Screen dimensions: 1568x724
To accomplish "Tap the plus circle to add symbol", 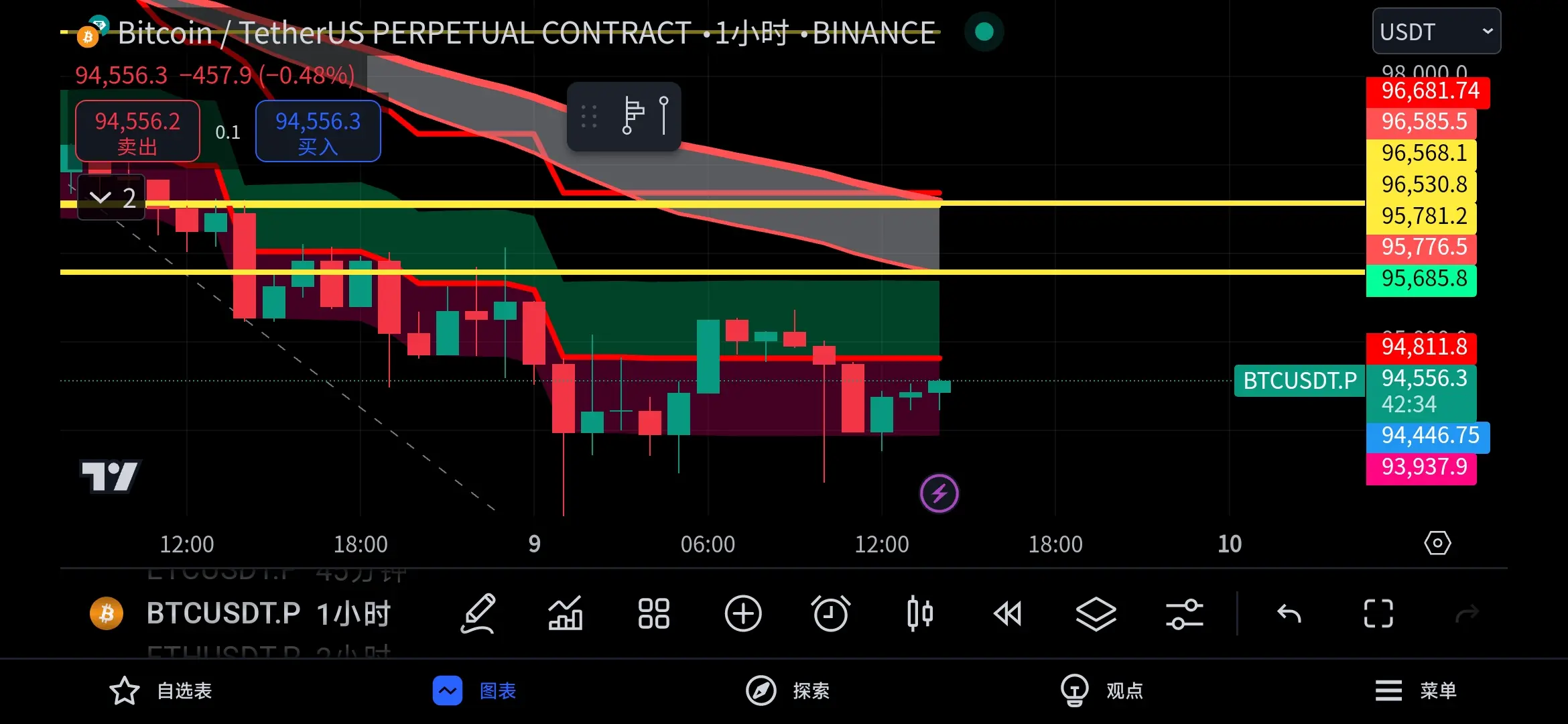I will (x=742, y=613).
